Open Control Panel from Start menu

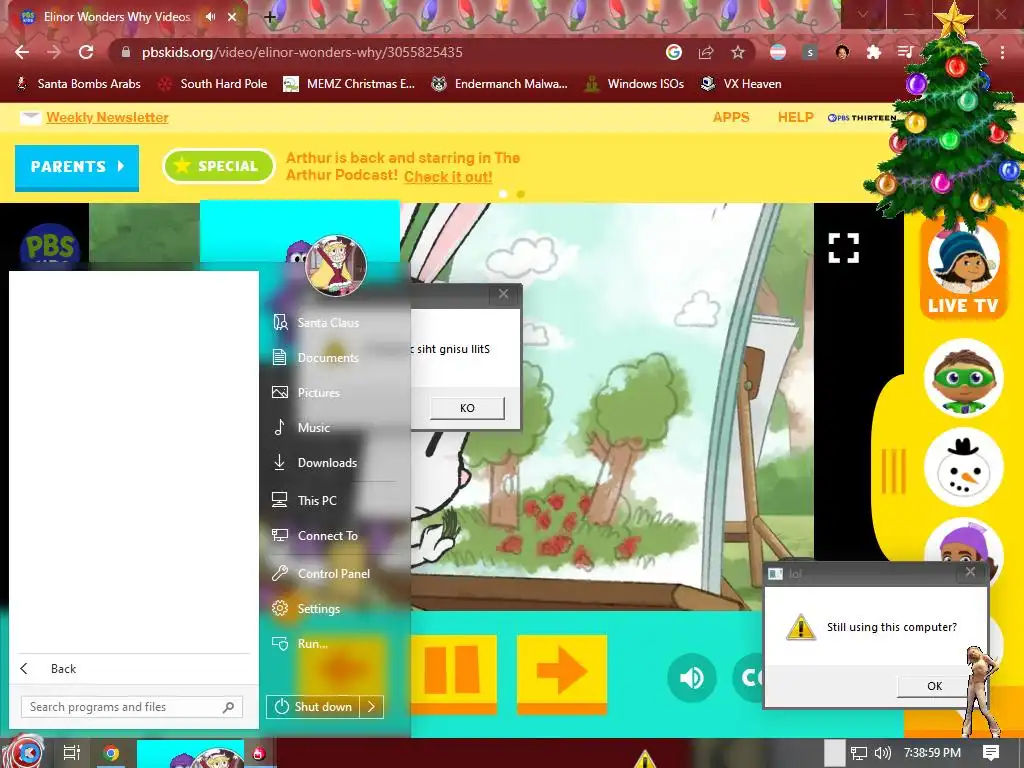click(335, 573)
